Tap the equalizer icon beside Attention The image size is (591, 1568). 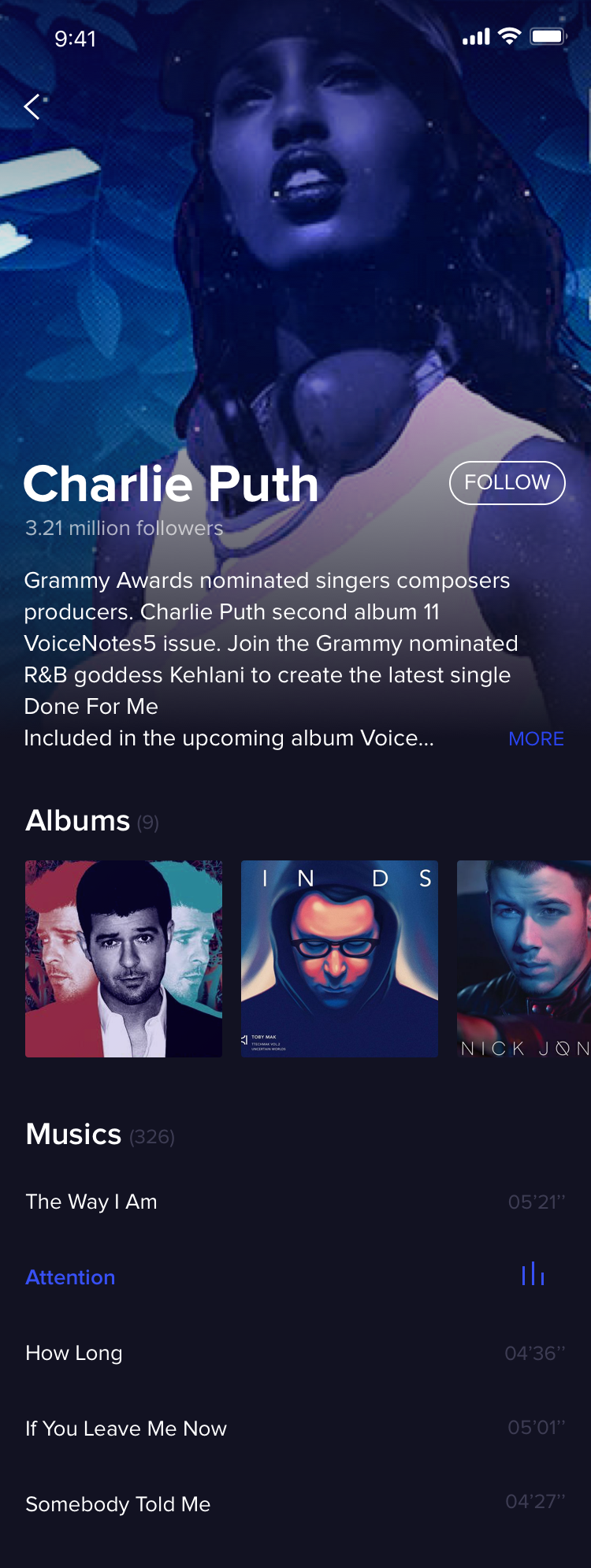coord(533,1273)
